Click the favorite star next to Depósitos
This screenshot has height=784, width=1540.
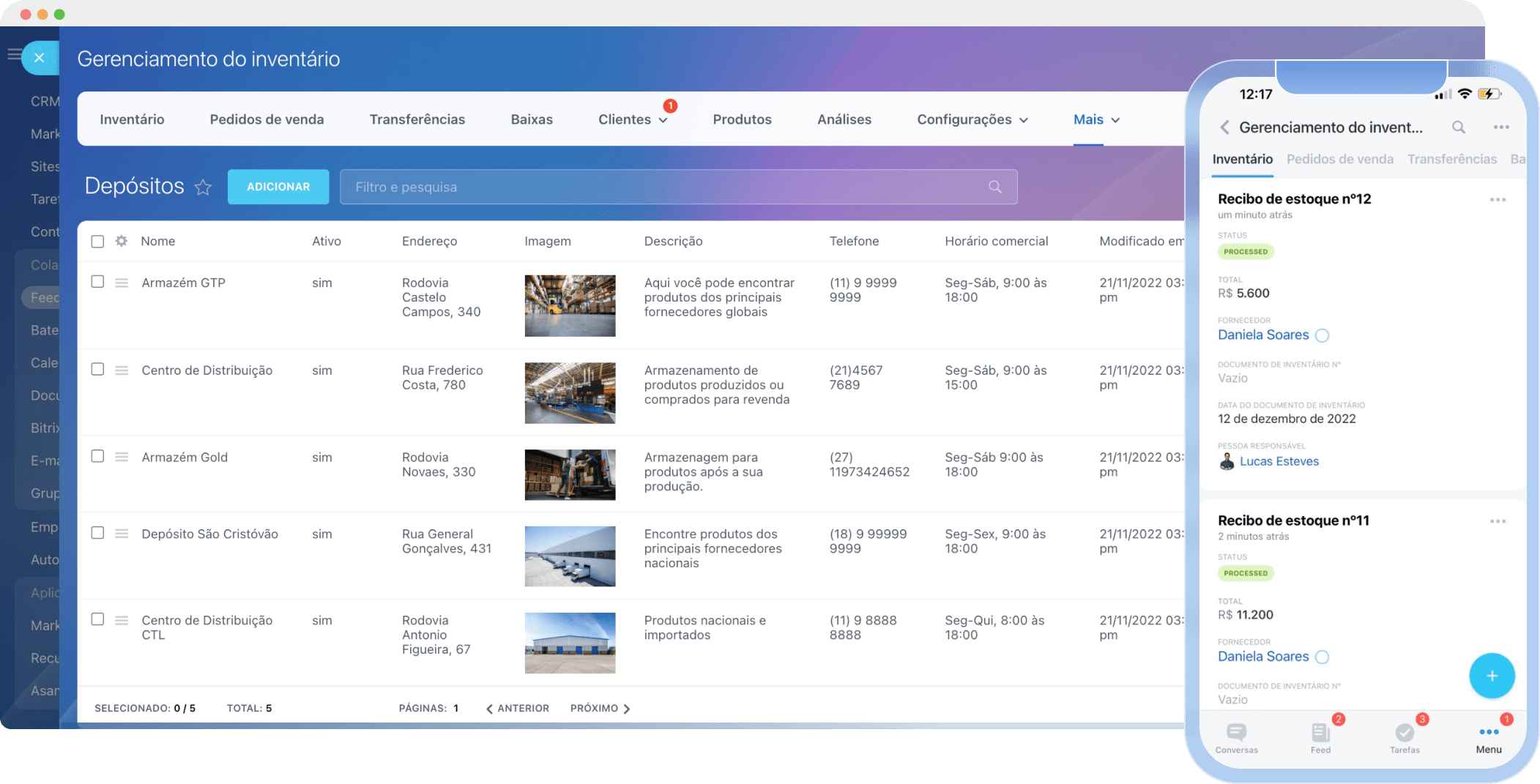pyautogui.click(x=203, y=187)
